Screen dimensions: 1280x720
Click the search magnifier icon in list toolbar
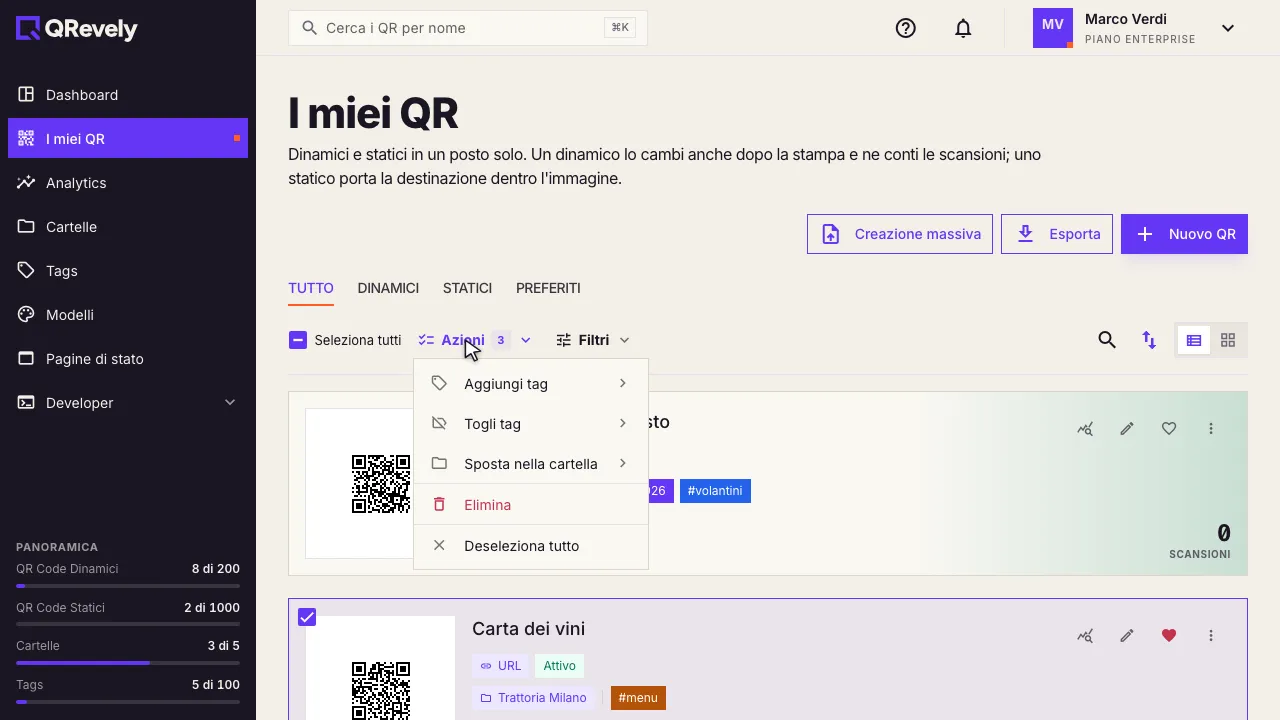tap(1107, 340)
